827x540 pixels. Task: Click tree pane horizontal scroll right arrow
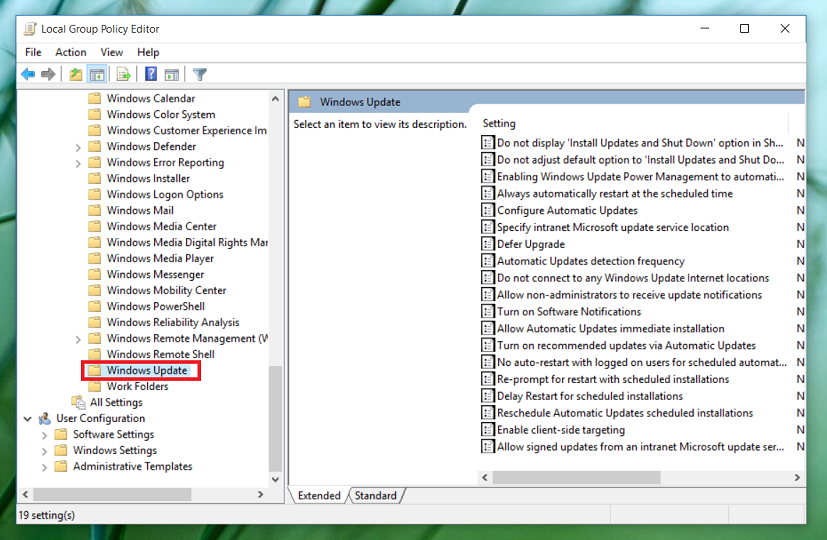(260, 494)
